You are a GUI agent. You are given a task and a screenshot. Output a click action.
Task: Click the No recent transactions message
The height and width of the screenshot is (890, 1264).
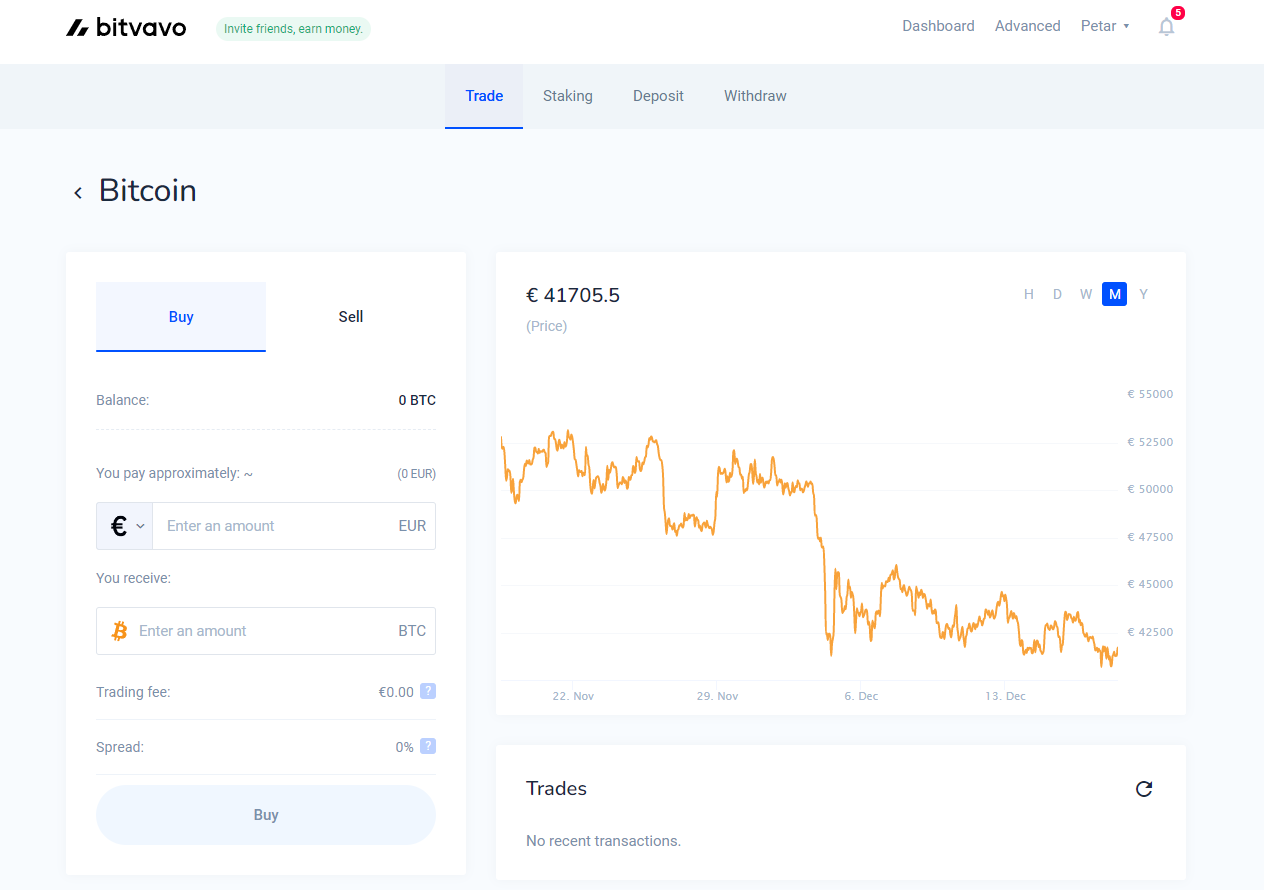tap(603, 841)
